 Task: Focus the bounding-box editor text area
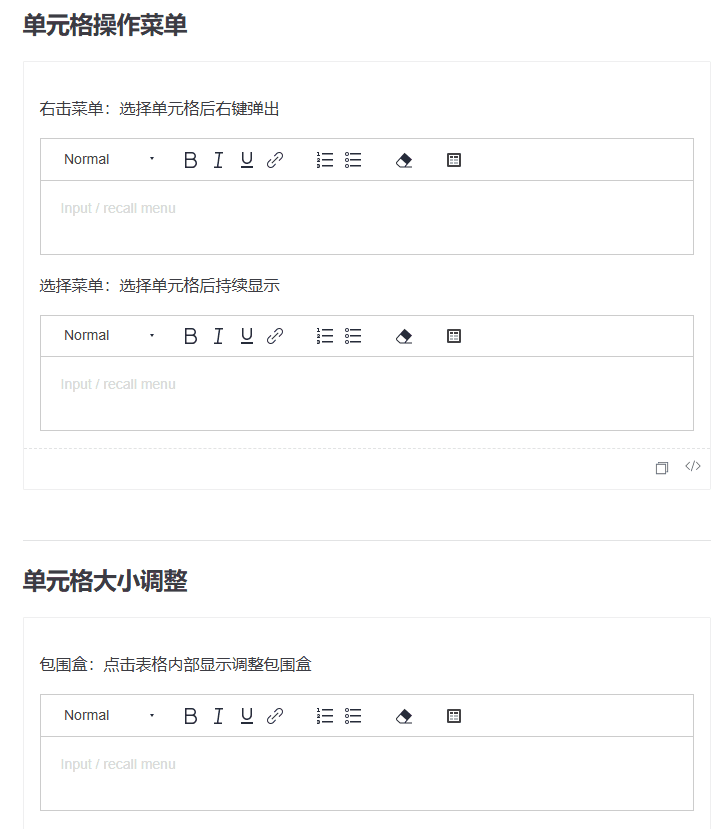pos(366,773)
